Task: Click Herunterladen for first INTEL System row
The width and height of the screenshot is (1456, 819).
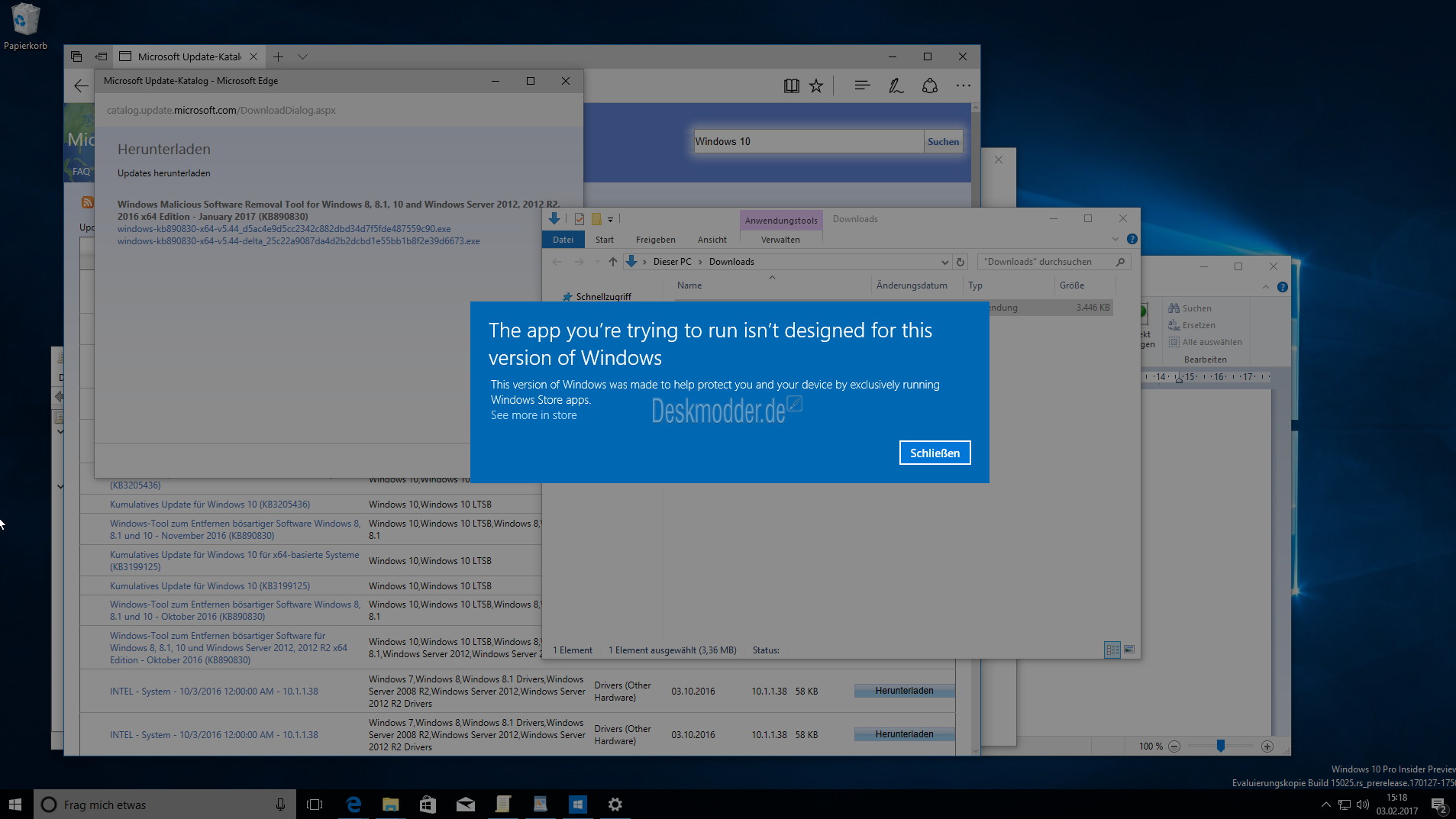Action: 904,691
